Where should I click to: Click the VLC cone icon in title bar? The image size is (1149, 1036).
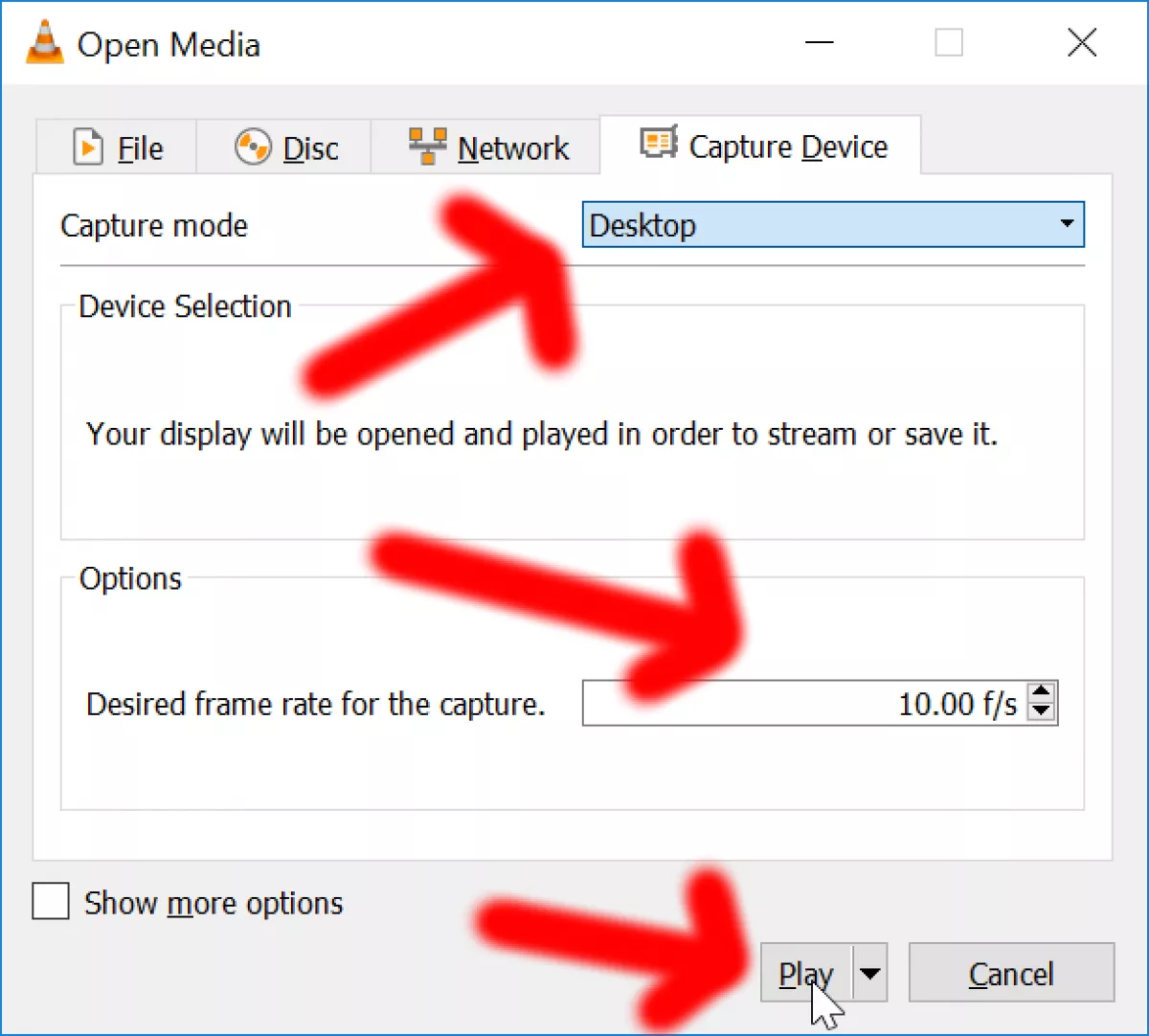[x=43, y=44]
